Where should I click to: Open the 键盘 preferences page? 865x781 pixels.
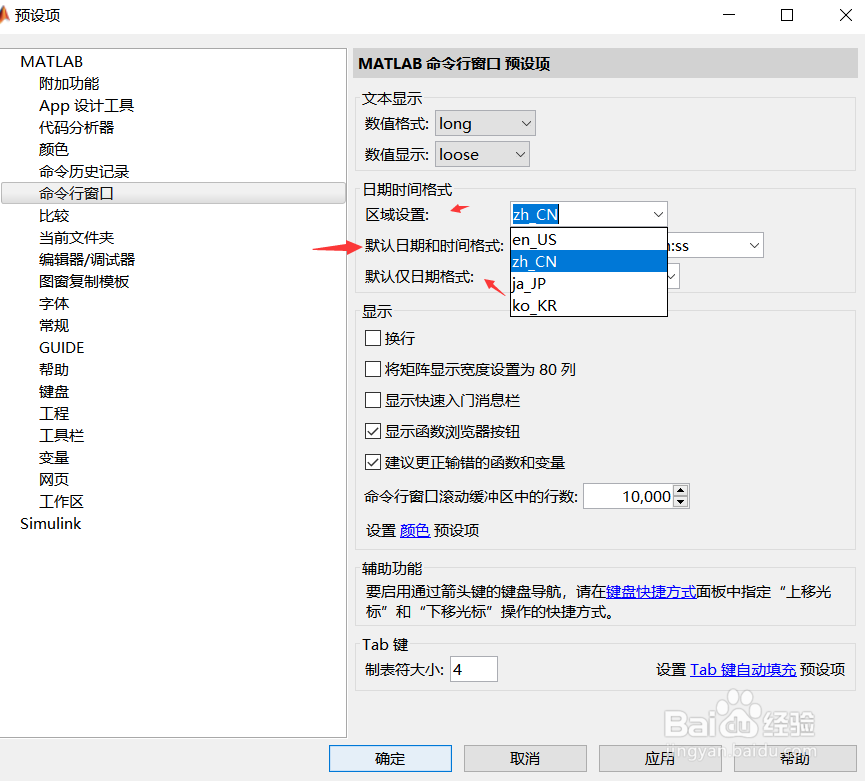pyautogui.click(x=54, y=392)
